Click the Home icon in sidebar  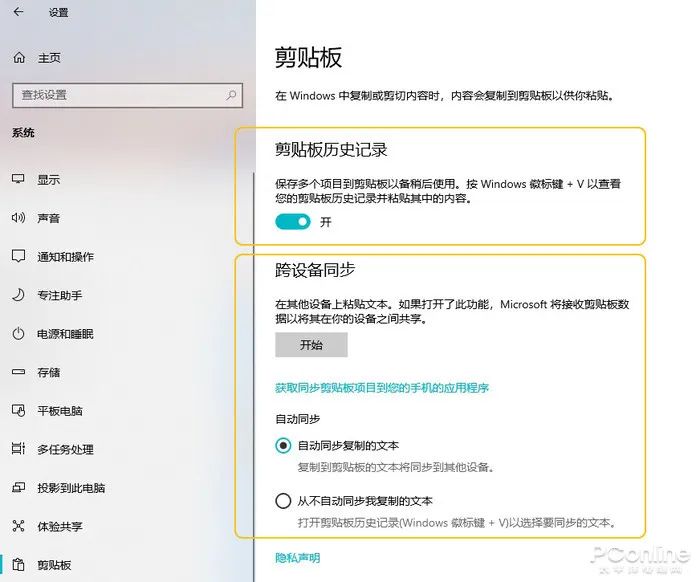pyautogui.click(x=19, y=58)
